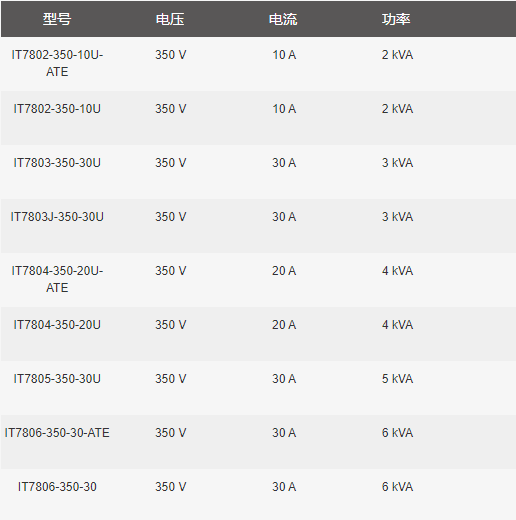Screen dimensions: 516x520
Task: Click the 20 A current of IT7804-350-20U-ATE
Action: tap(284, 271)
